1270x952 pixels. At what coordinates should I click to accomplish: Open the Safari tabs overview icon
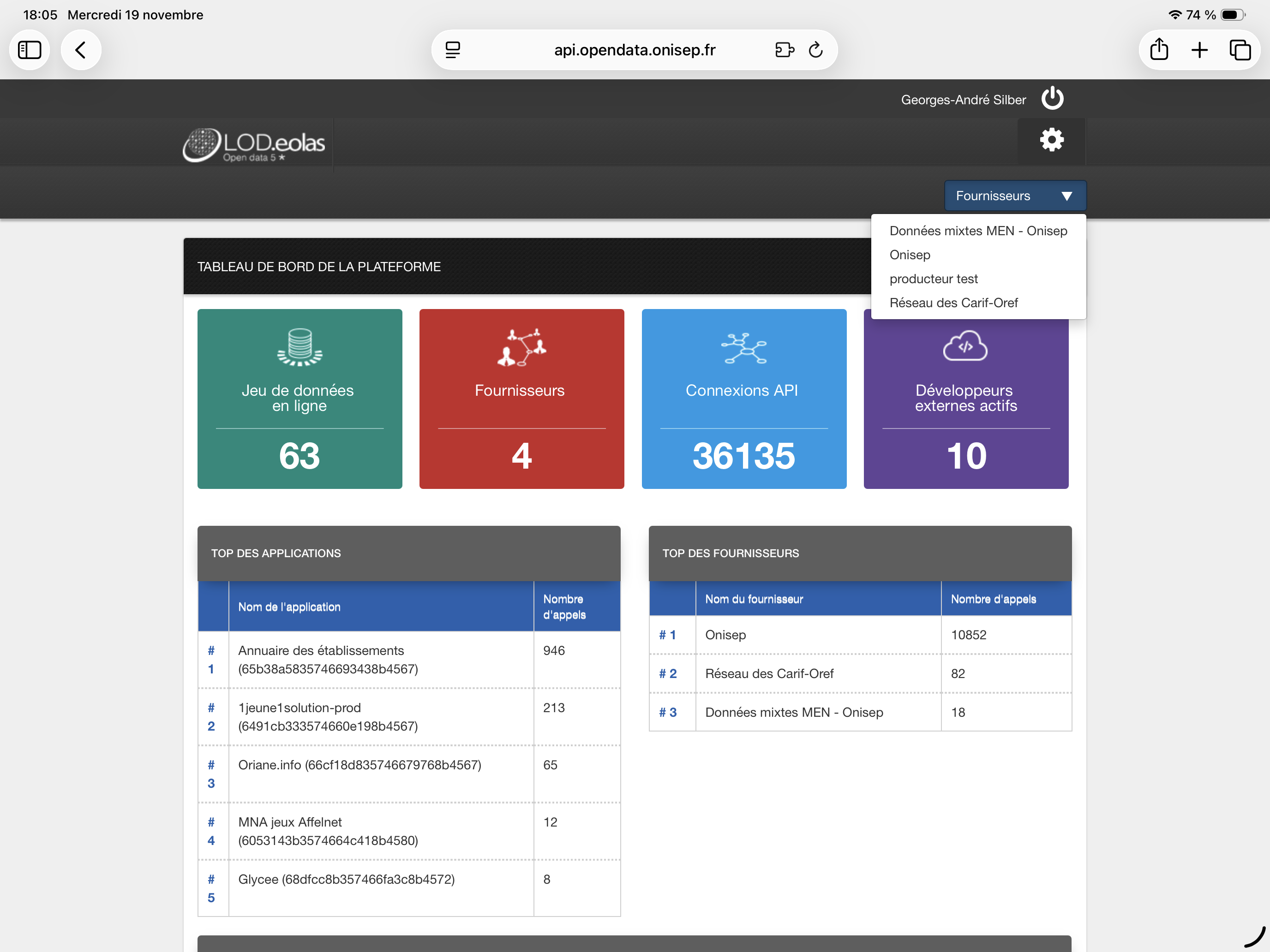(1240, 50)
